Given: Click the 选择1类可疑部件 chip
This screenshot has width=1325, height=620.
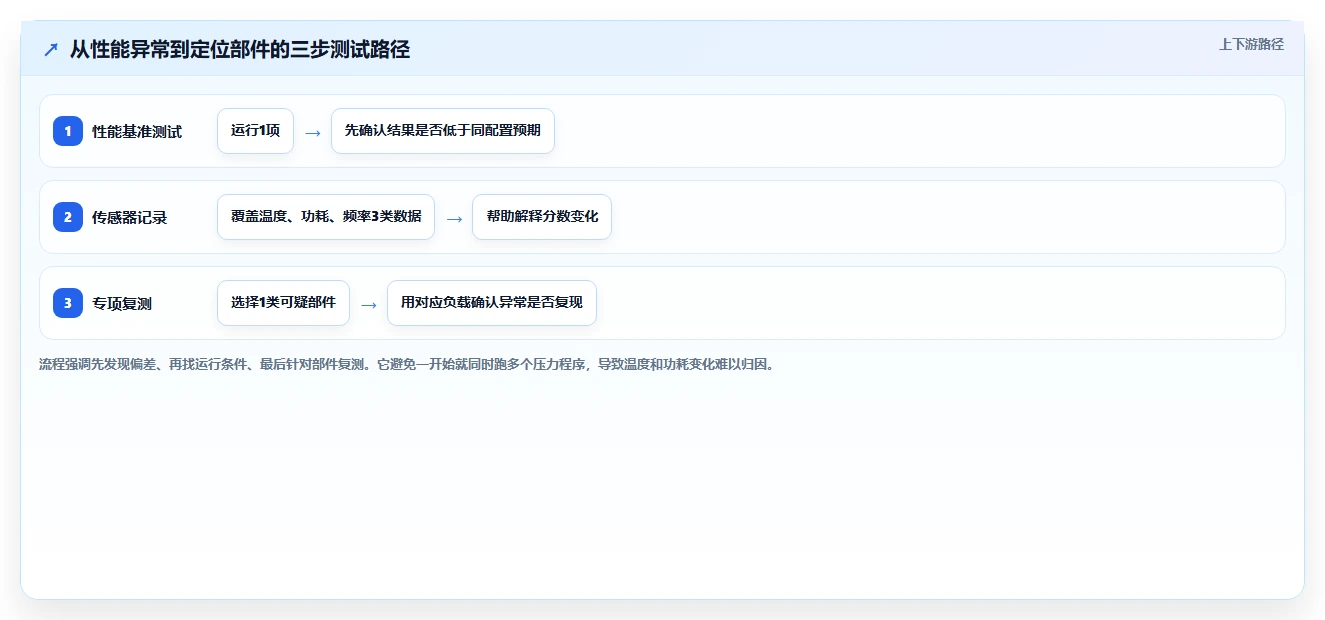Looking at the screenshot, I should point(283,303).
